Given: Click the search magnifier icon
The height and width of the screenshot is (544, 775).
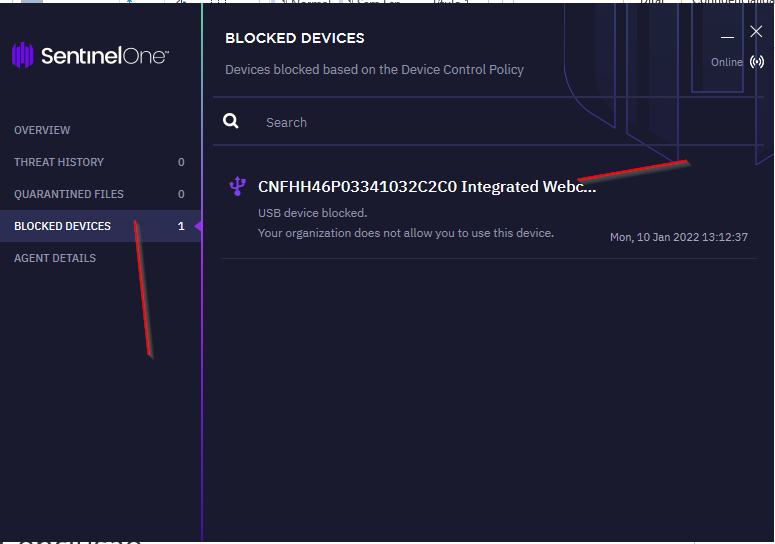Looking at the screenshot, I should point(231,121).
